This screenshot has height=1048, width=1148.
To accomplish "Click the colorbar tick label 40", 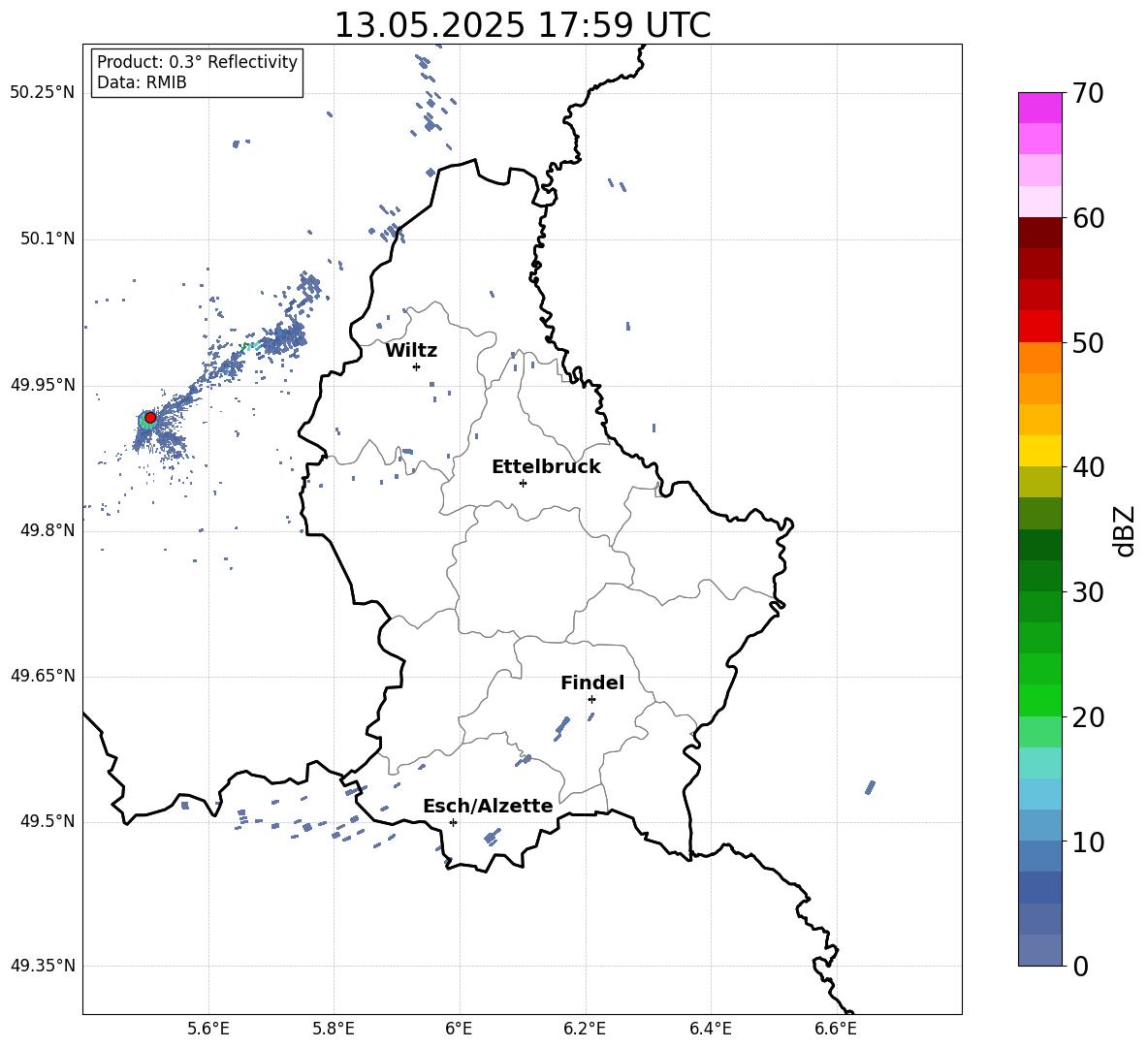I will click(1088, 467).
